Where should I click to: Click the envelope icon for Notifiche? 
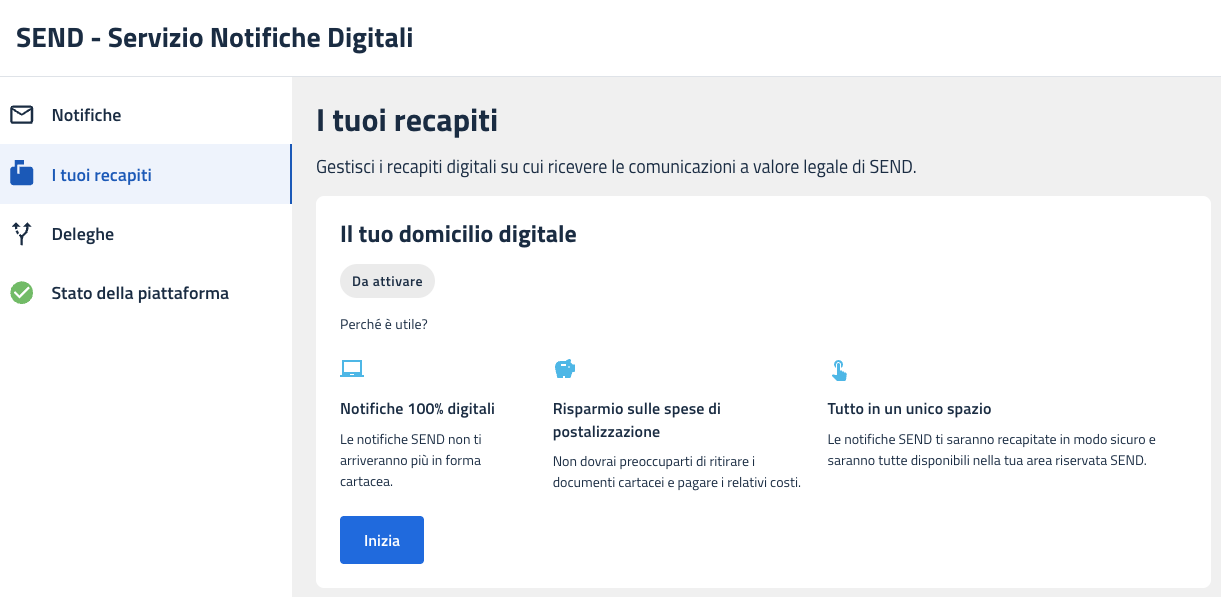click(22, 115)
